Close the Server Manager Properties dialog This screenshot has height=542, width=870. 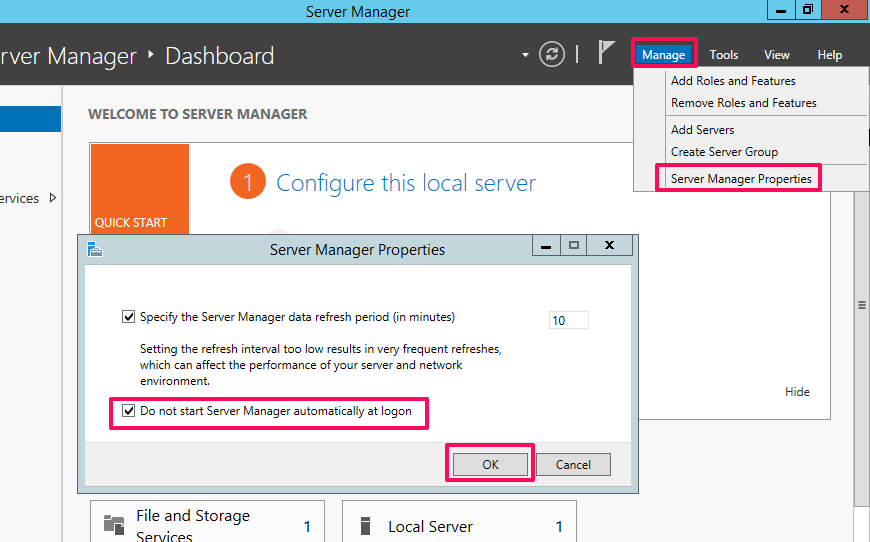coord(609,246)
